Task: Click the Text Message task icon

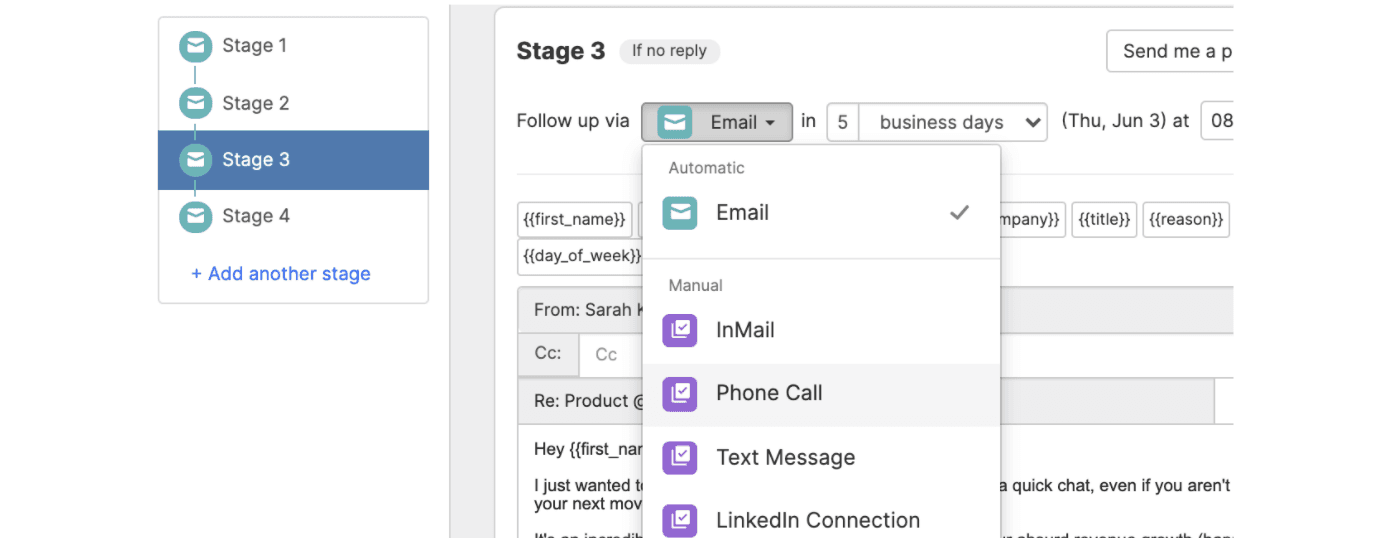Action: point(679,458)
